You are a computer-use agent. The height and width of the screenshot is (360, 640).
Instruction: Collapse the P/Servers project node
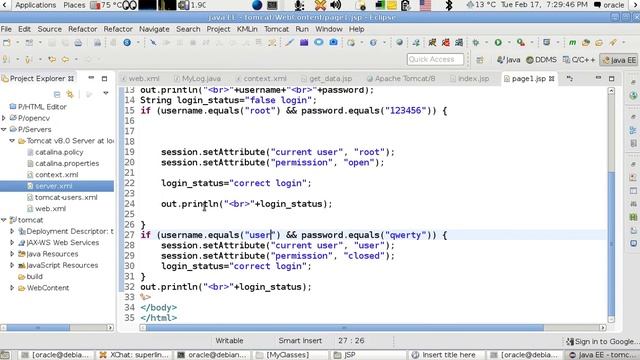tap(4, 129)
